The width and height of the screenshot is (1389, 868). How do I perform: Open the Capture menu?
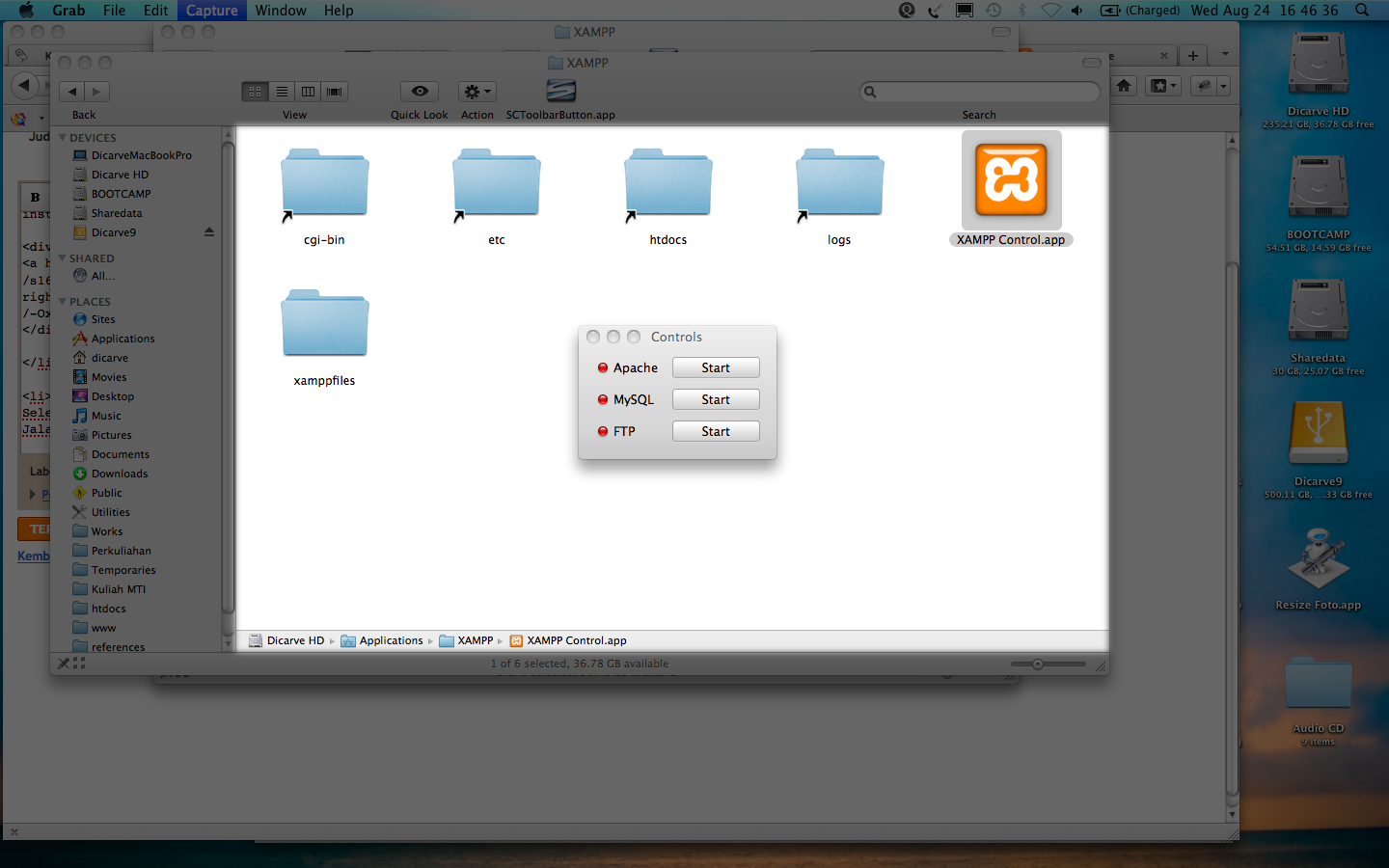pos(211,10)
